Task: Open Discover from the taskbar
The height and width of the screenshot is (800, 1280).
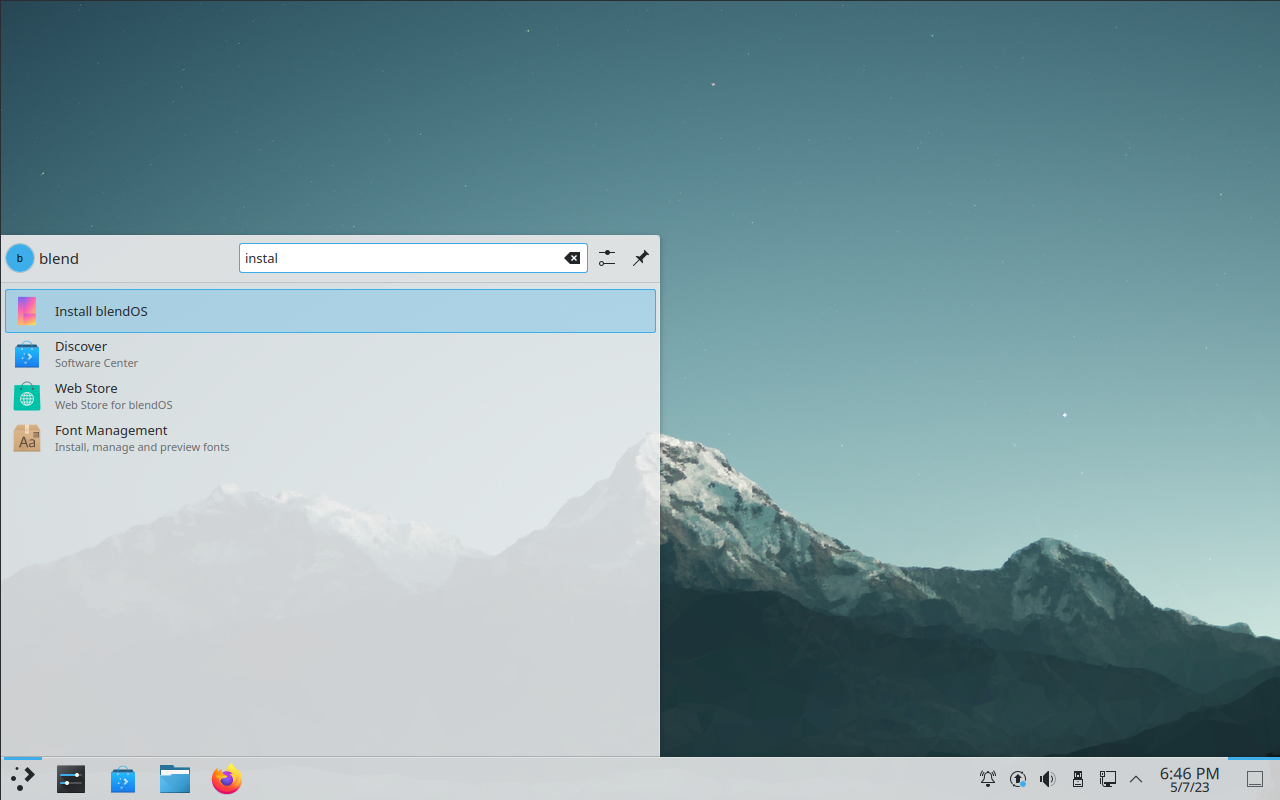Action: pyautogui.click(x=122, y=779)
